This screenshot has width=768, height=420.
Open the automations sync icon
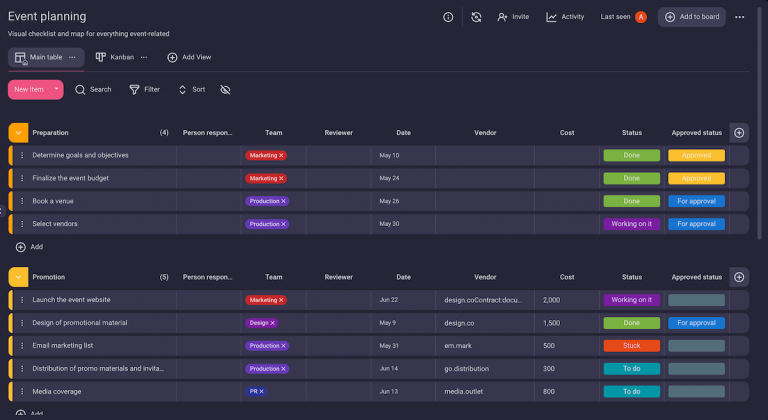(476, 17)
